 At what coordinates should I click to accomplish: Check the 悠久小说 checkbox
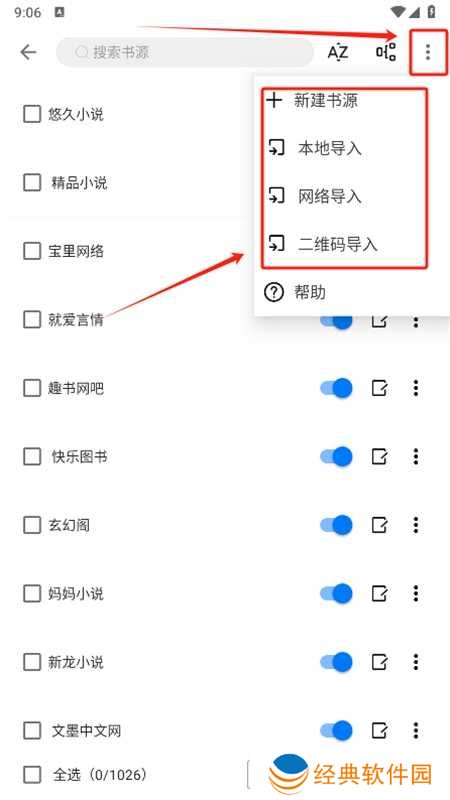(x=32, y=114)
